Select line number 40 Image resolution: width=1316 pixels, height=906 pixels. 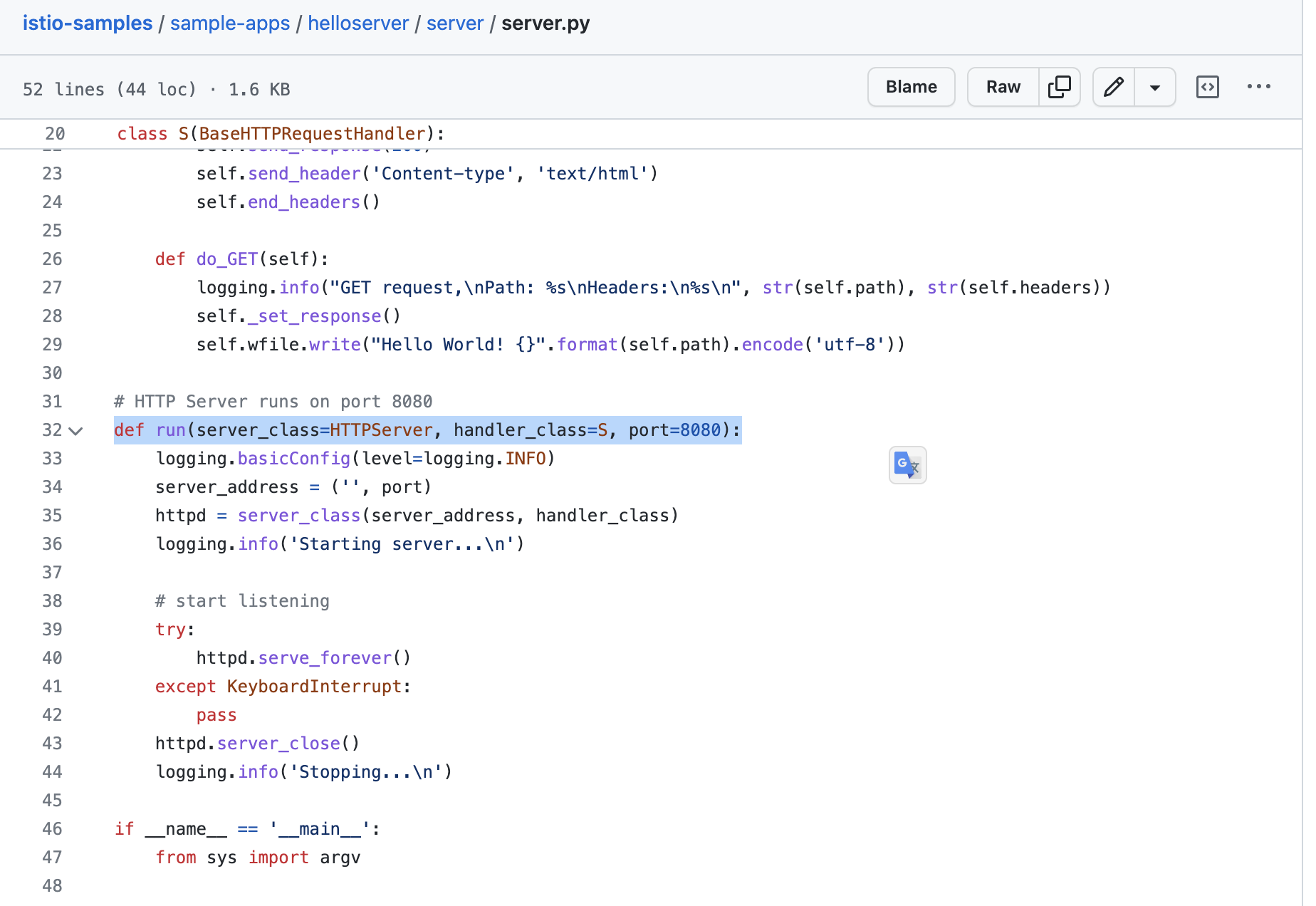click(x=52, y=658)
